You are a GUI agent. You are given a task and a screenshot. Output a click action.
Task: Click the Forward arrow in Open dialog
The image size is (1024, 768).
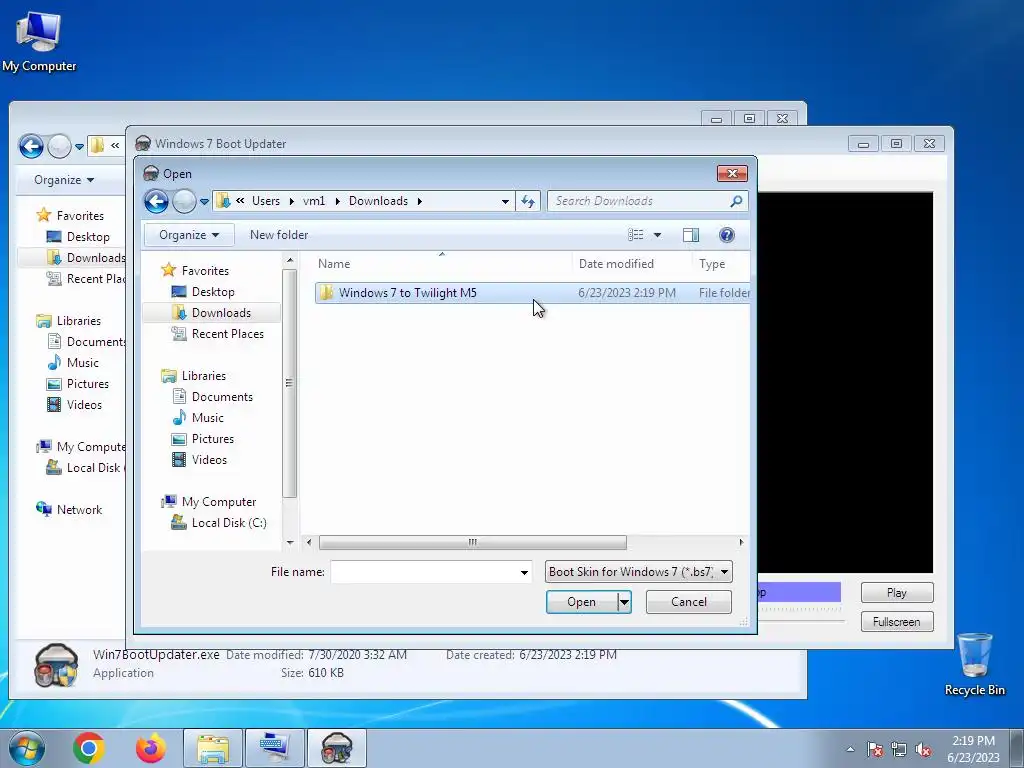pos(184,201)
